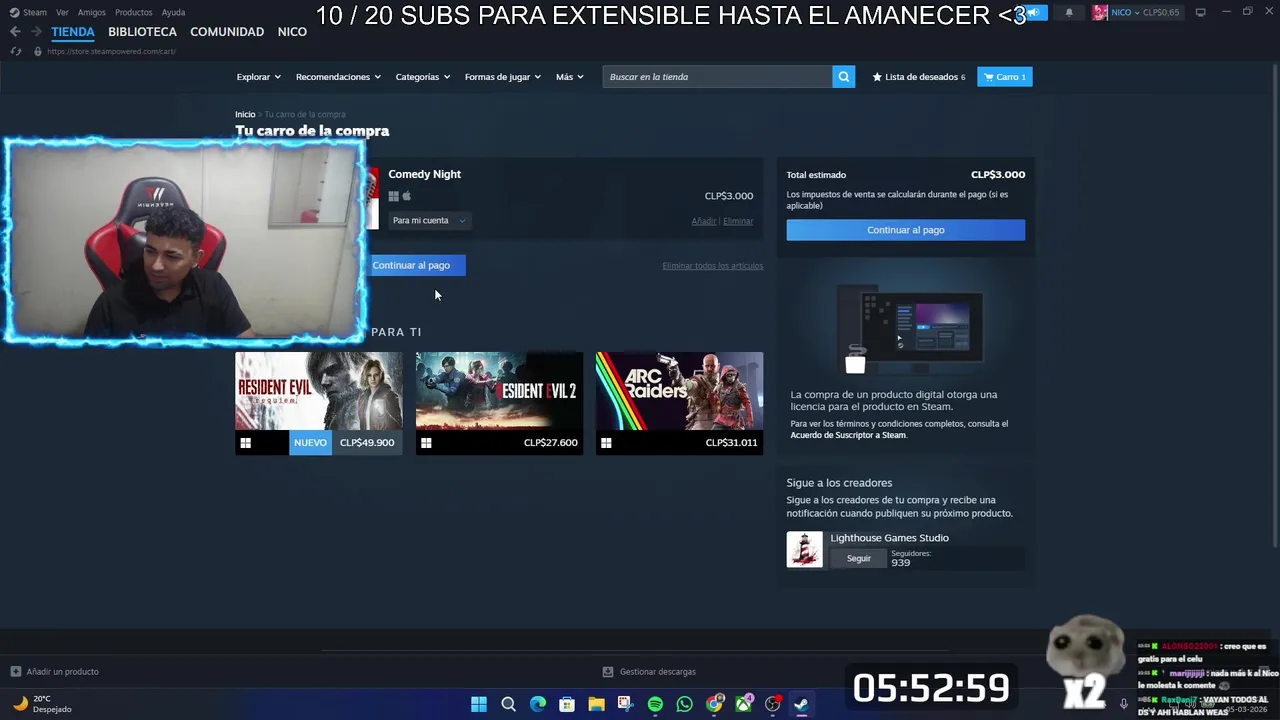Click Comedy Night game title
Screen dimensions: 1280x720
(x=424, y=174)
